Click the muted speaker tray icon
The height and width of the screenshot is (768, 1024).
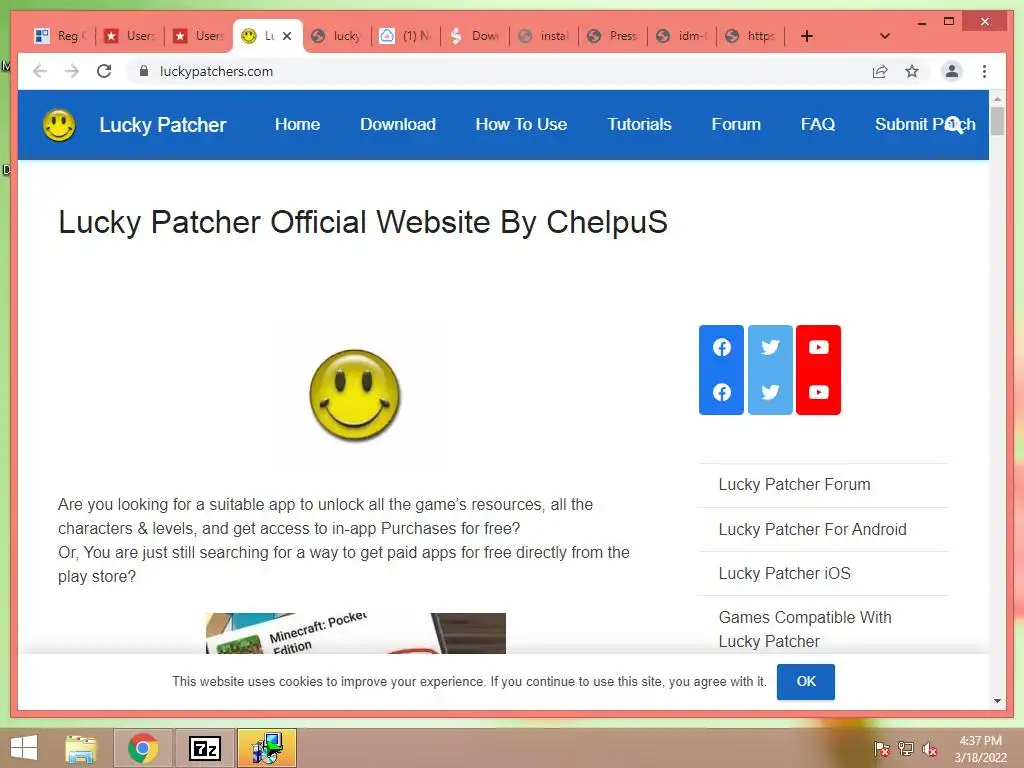click(x=930, y=749)
